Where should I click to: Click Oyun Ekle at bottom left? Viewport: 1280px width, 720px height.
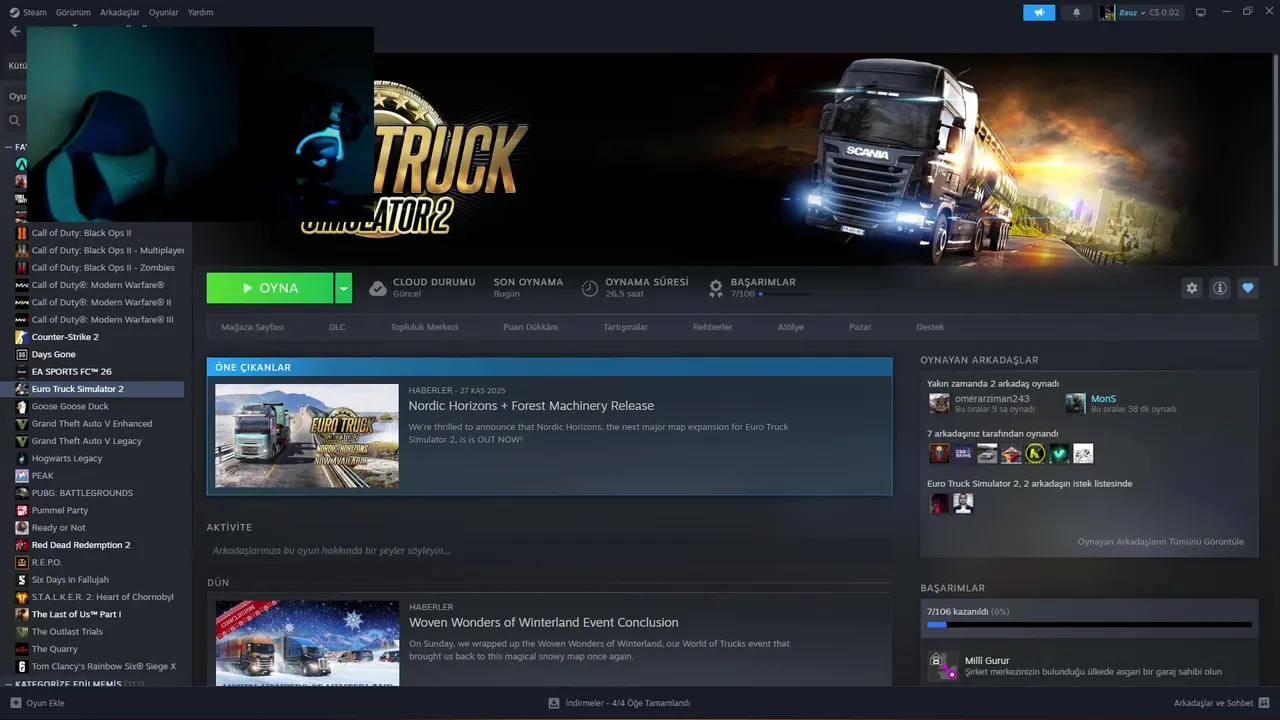click(x=37, y=703)
